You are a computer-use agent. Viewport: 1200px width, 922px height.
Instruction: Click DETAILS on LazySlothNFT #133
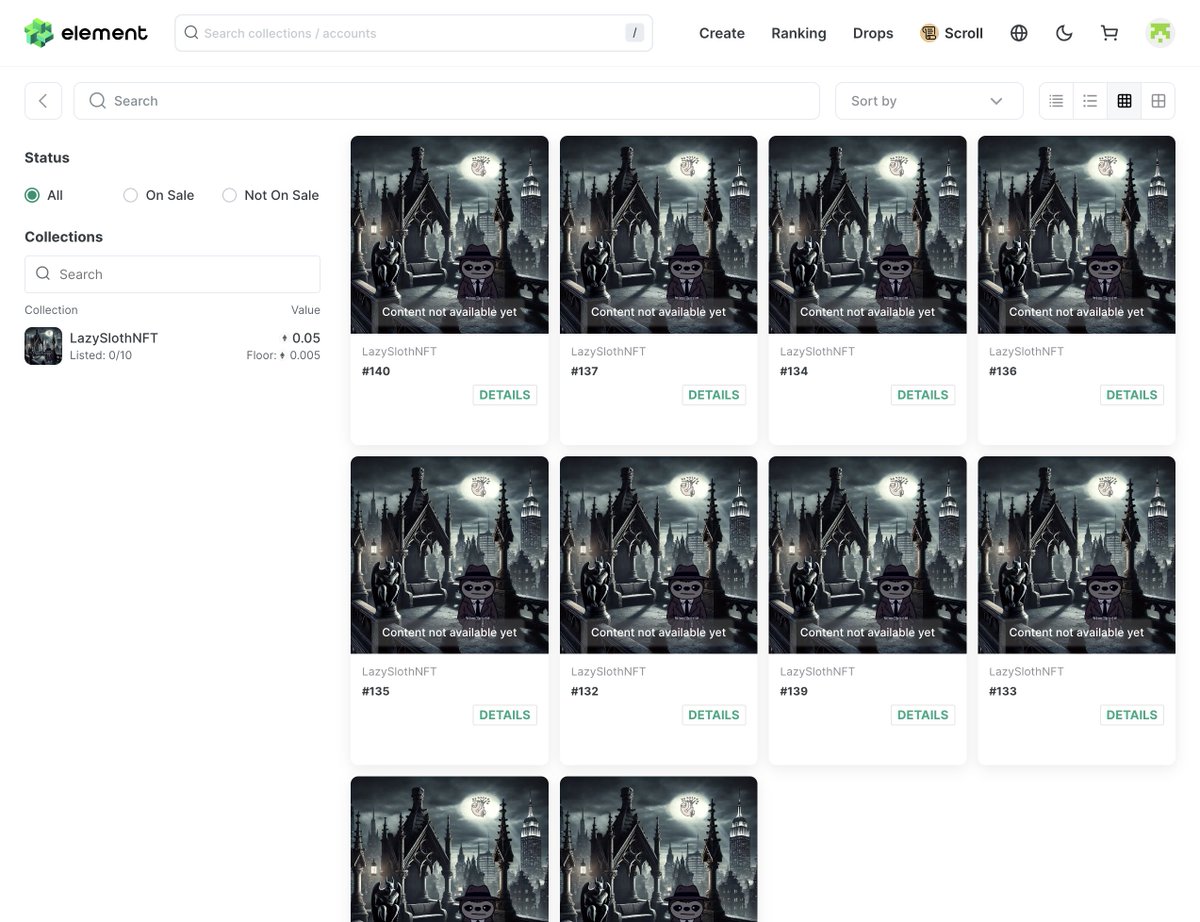(x=1132, y=715)
